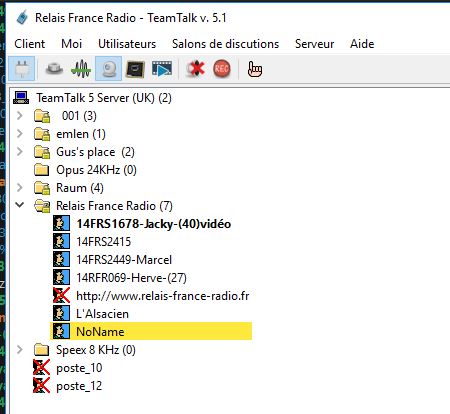Select user 14FRS1678-Jacky-(40)vidéo
This screenshot has width=450, height=414.
click(x=154, y=224)
